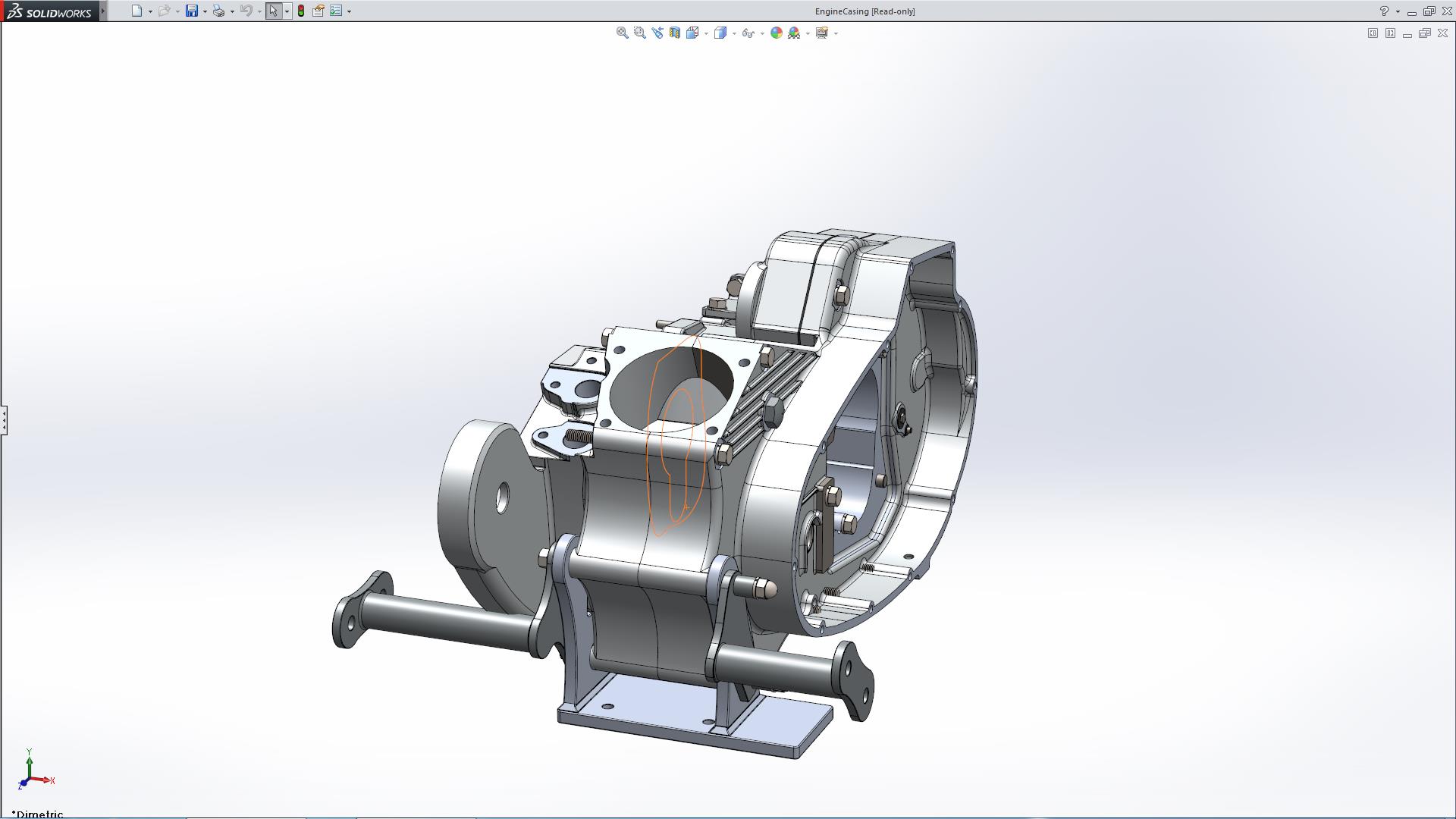Toggle the Select cursor tool
This screenshot has height=819, width=1456.
273,11
